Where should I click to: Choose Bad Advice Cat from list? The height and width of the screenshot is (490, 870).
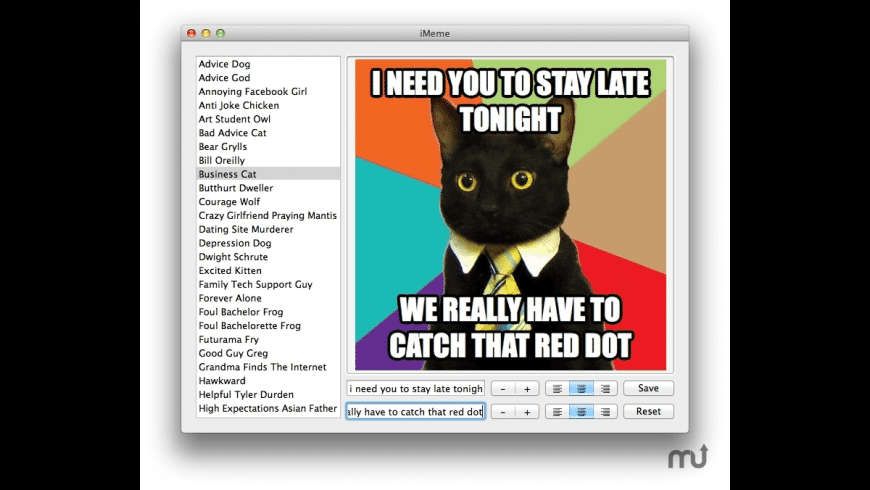click(268, 133)
